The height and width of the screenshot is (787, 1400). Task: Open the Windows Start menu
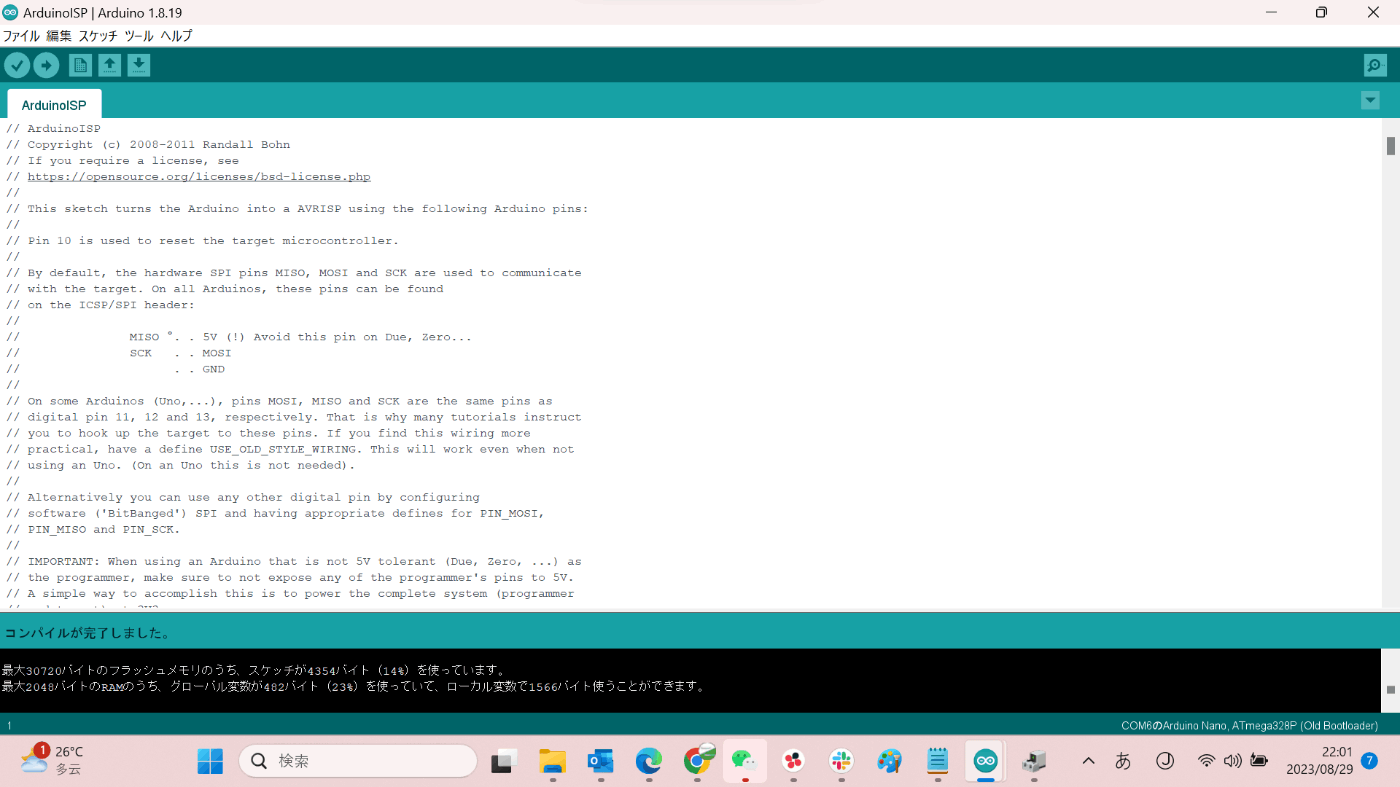pyautogui.click(x=210, y=761)
